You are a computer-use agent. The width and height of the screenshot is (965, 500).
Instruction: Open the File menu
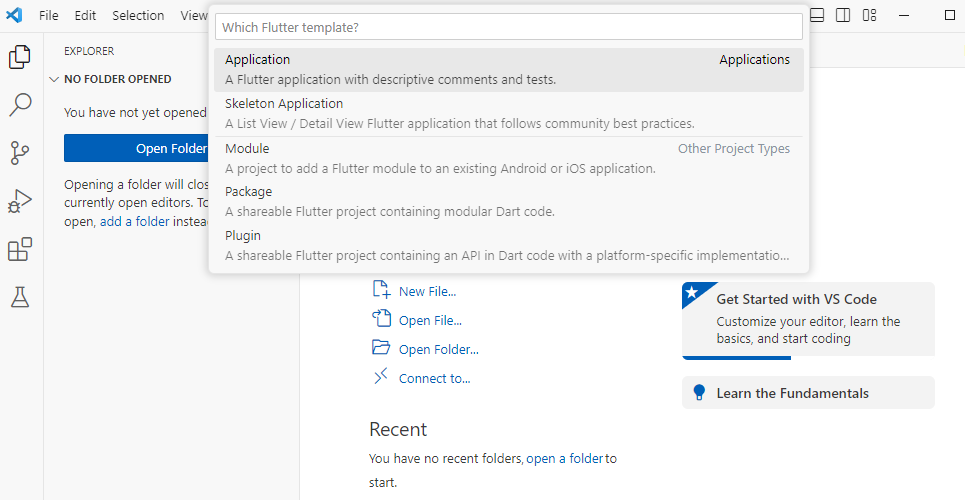(x=49, y=15)
